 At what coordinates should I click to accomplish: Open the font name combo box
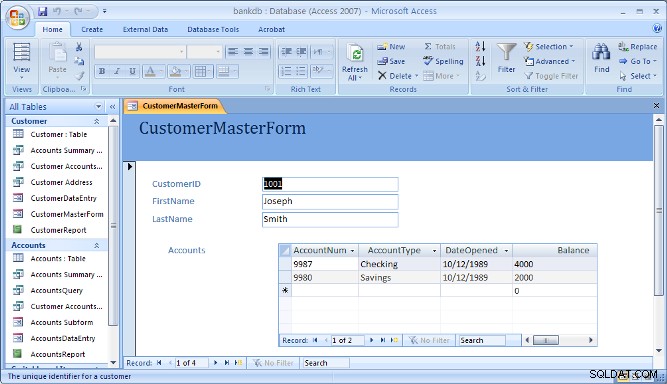(x=140, y=51)
